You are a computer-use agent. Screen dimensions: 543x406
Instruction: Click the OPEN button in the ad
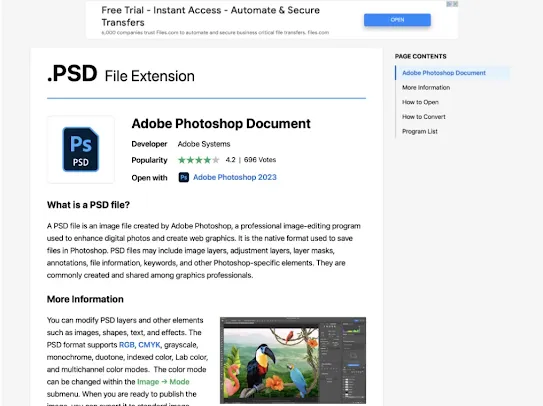[397, 20]
